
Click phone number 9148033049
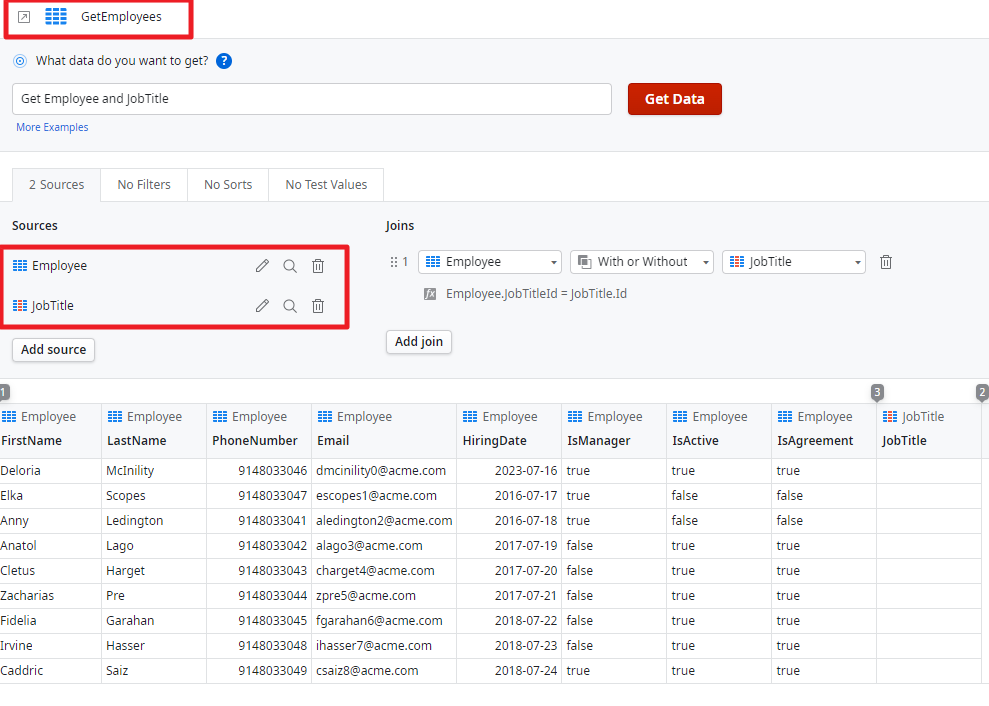tap(272, 671)
